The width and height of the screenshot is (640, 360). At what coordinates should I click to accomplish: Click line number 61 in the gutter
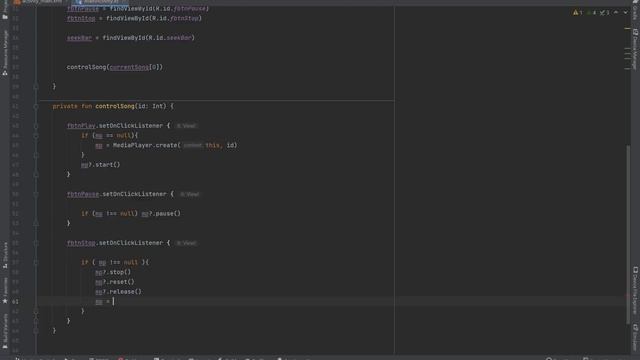click(15, 302)
